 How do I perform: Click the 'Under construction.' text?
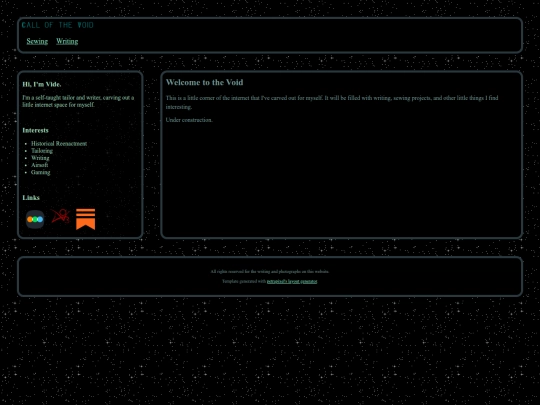coord(189,120)
